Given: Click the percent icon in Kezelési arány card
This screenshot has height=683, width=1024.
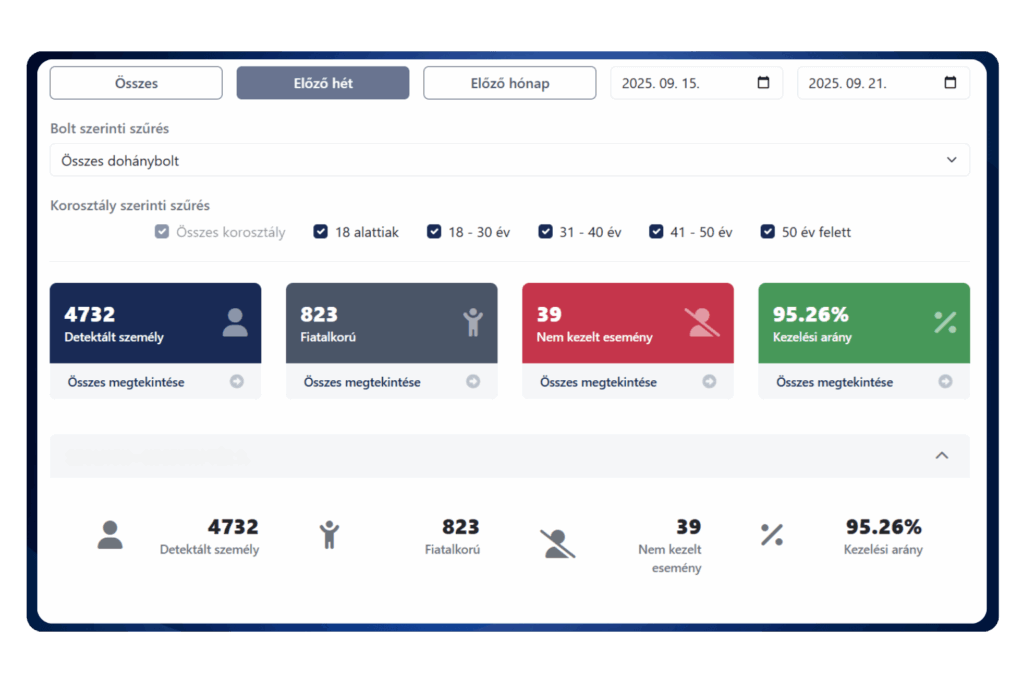Looking at the screenshot, I should (945, 322).
